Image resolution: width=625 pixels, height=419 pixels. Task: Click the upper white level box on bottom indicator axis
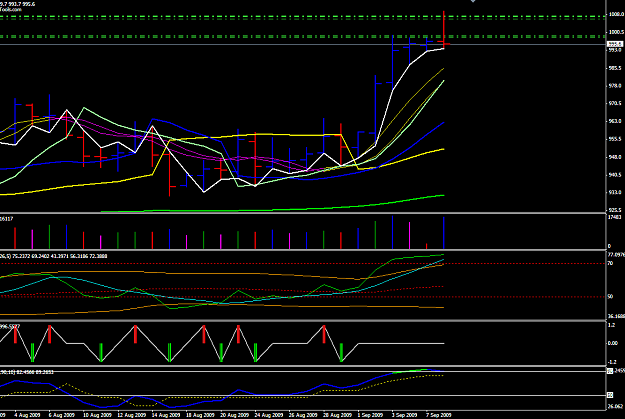point(610,371)
